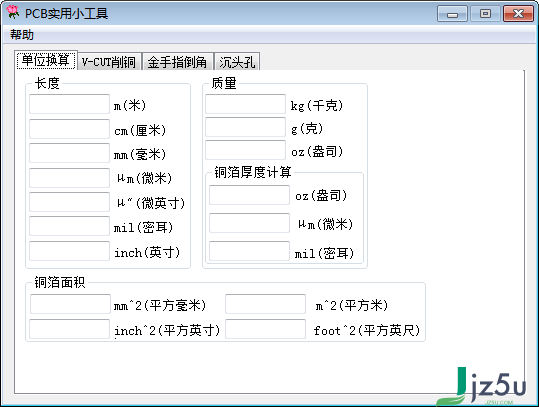Open the 沉头孔 tab
The image size is (539, 407).
tap(237, 62)
